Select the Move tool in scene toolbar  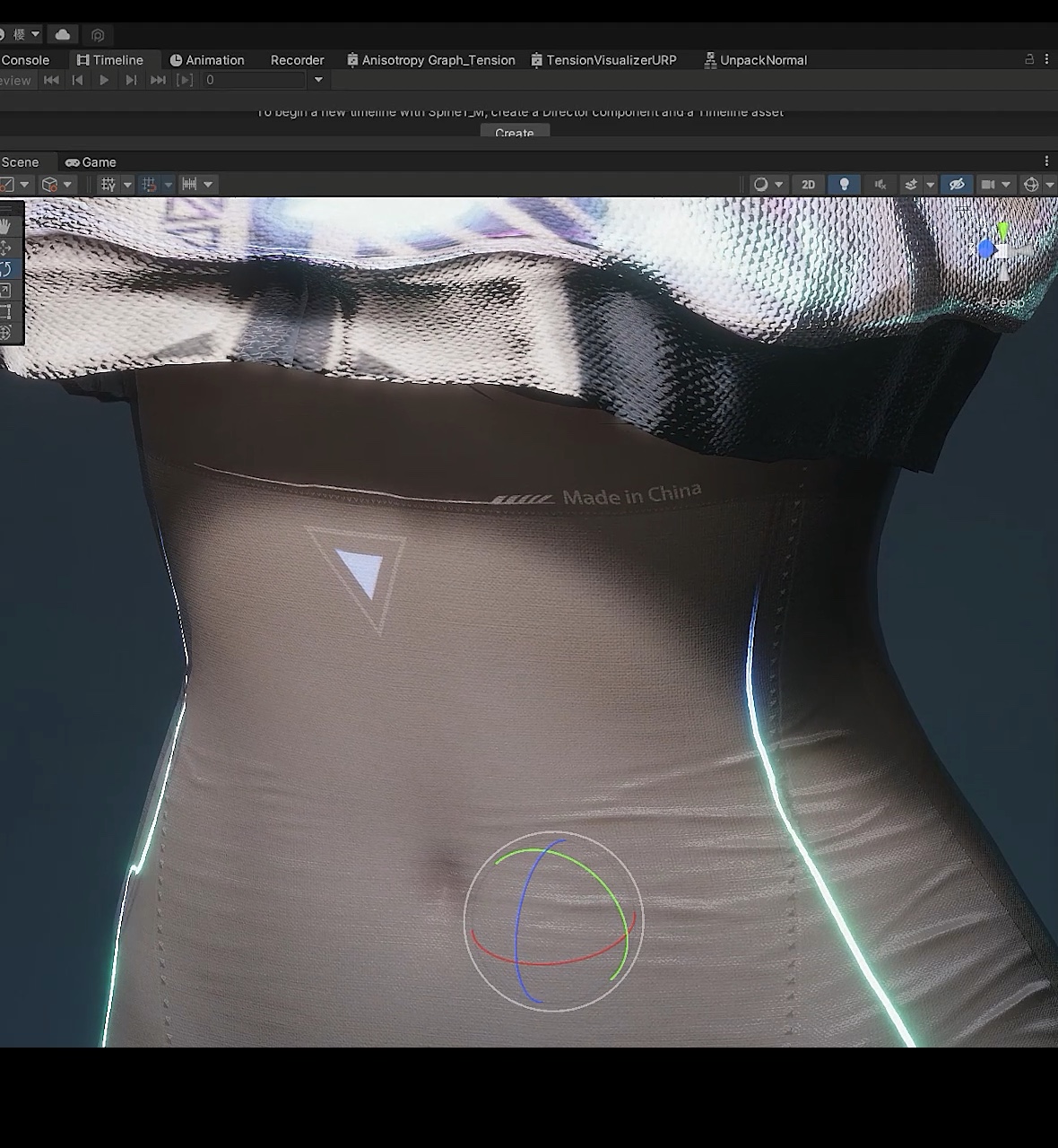[x=6, y=248]
